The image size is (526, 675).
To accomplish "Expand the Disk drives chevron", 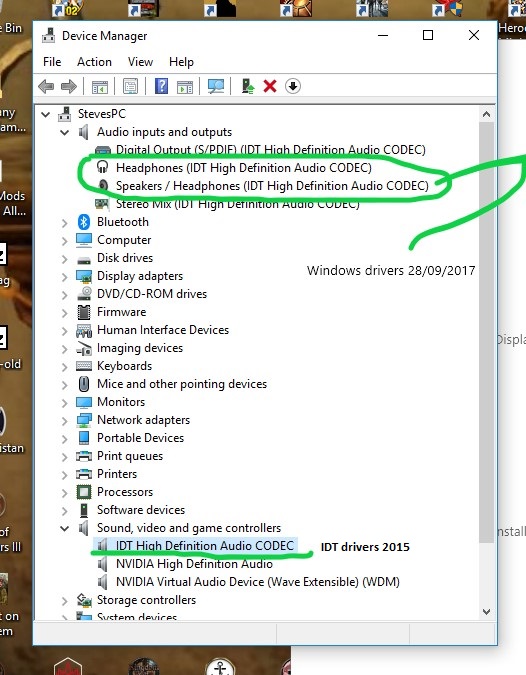I will (x=65, y=259).
